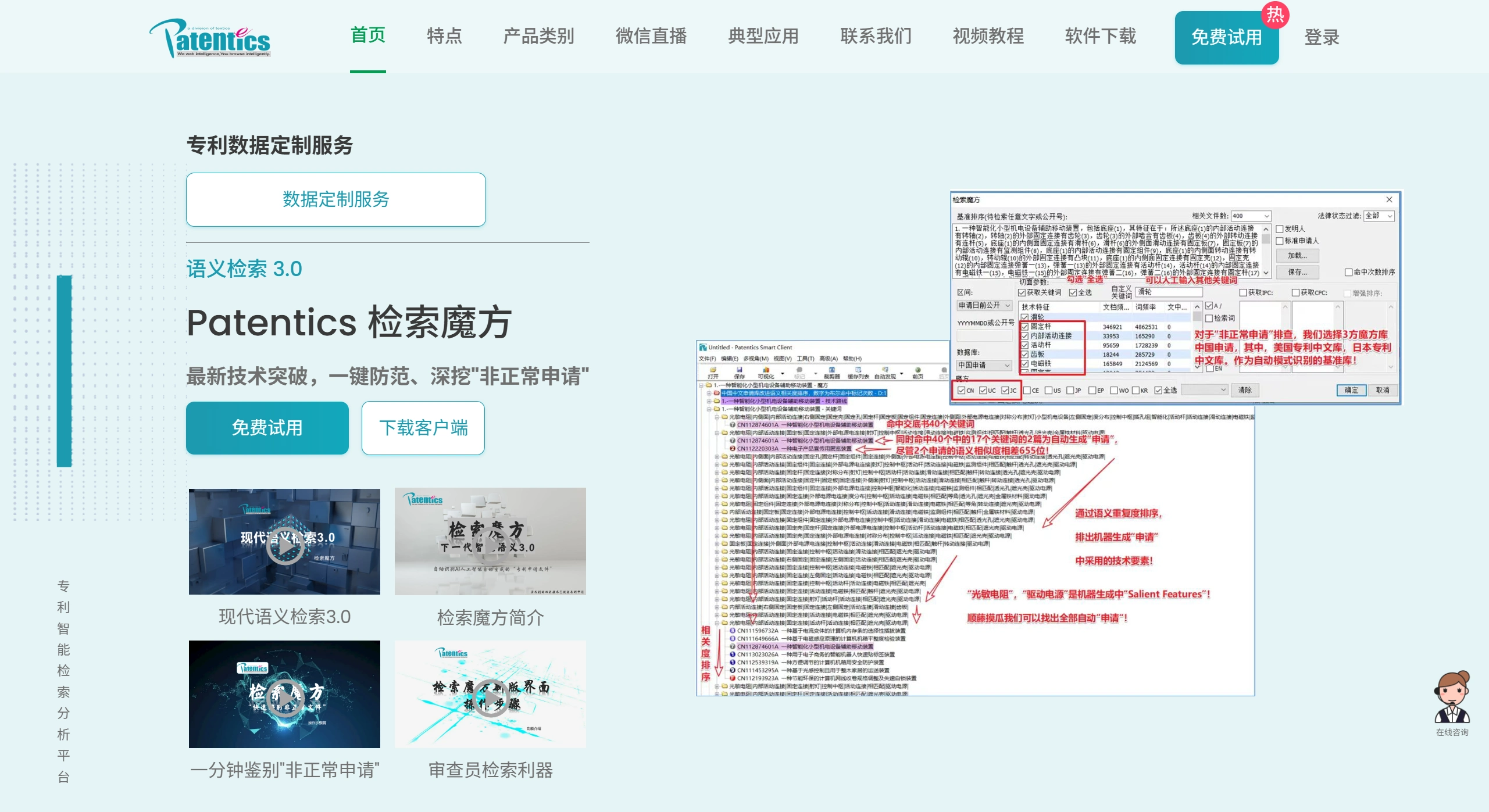
Task: Uncheck the UC database checkbox
Action: coord(983,390)
